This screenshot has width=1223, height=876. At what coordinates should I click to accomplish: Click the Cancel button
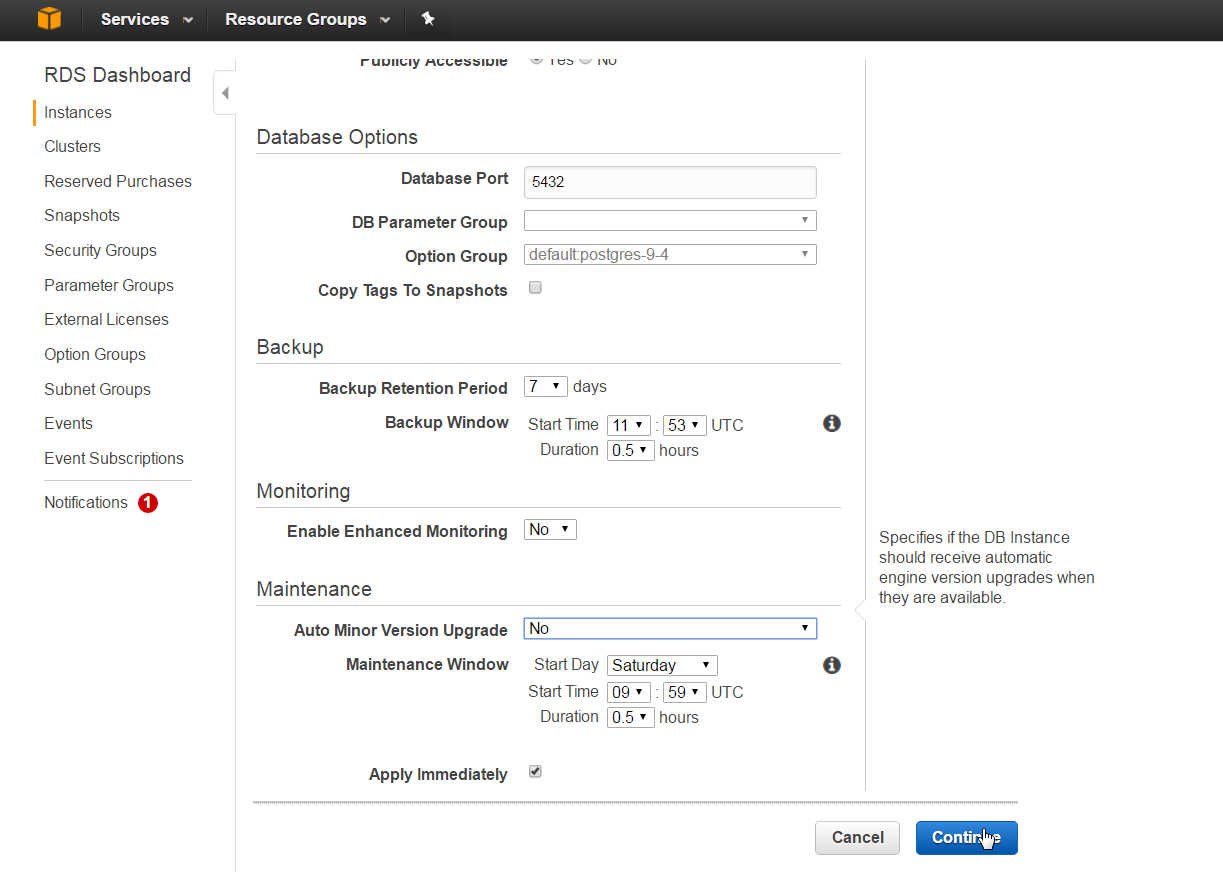(858, 838)
